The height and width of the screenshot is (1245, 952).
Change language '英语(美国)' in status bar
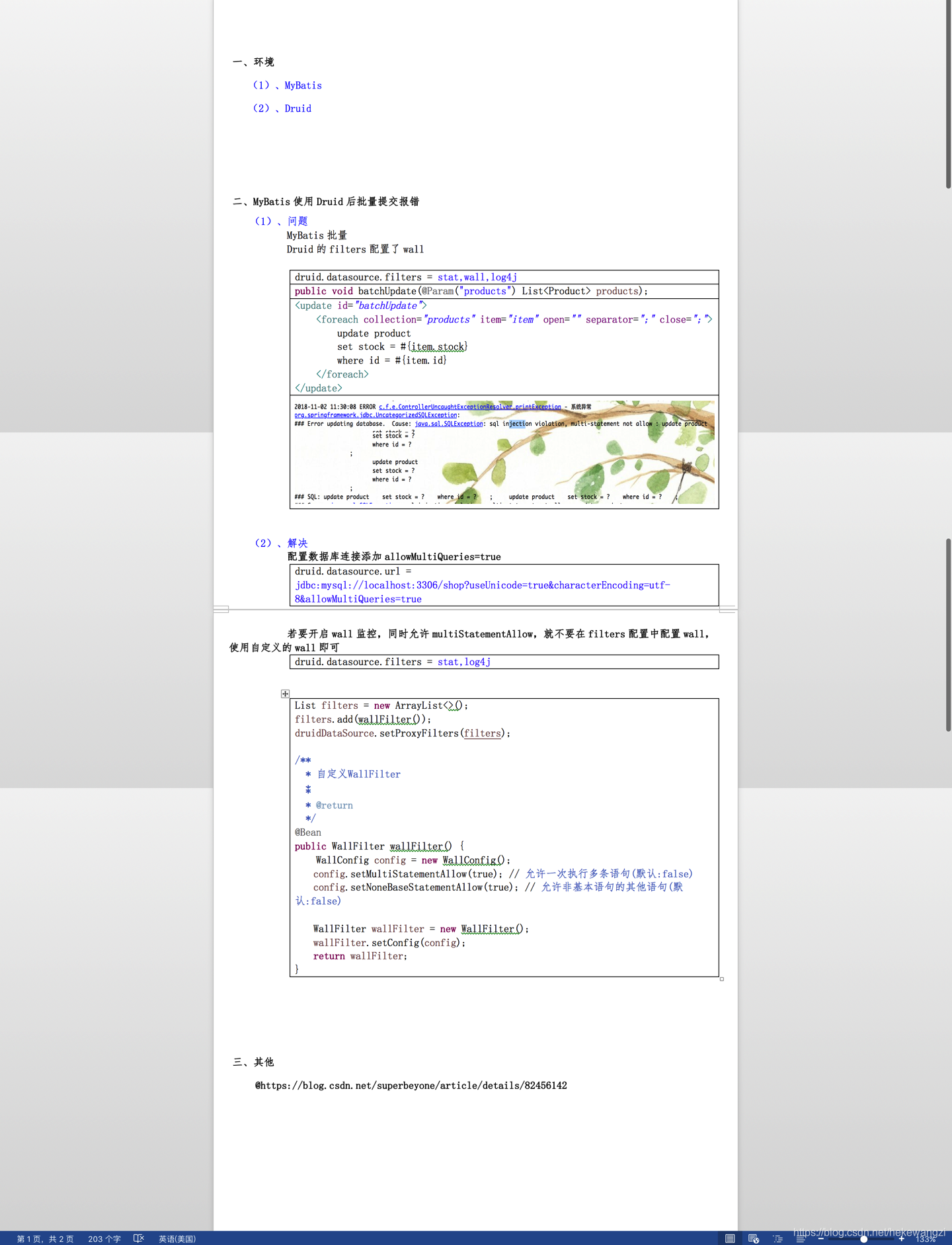pyautogui.click(x=177, y=1239)
